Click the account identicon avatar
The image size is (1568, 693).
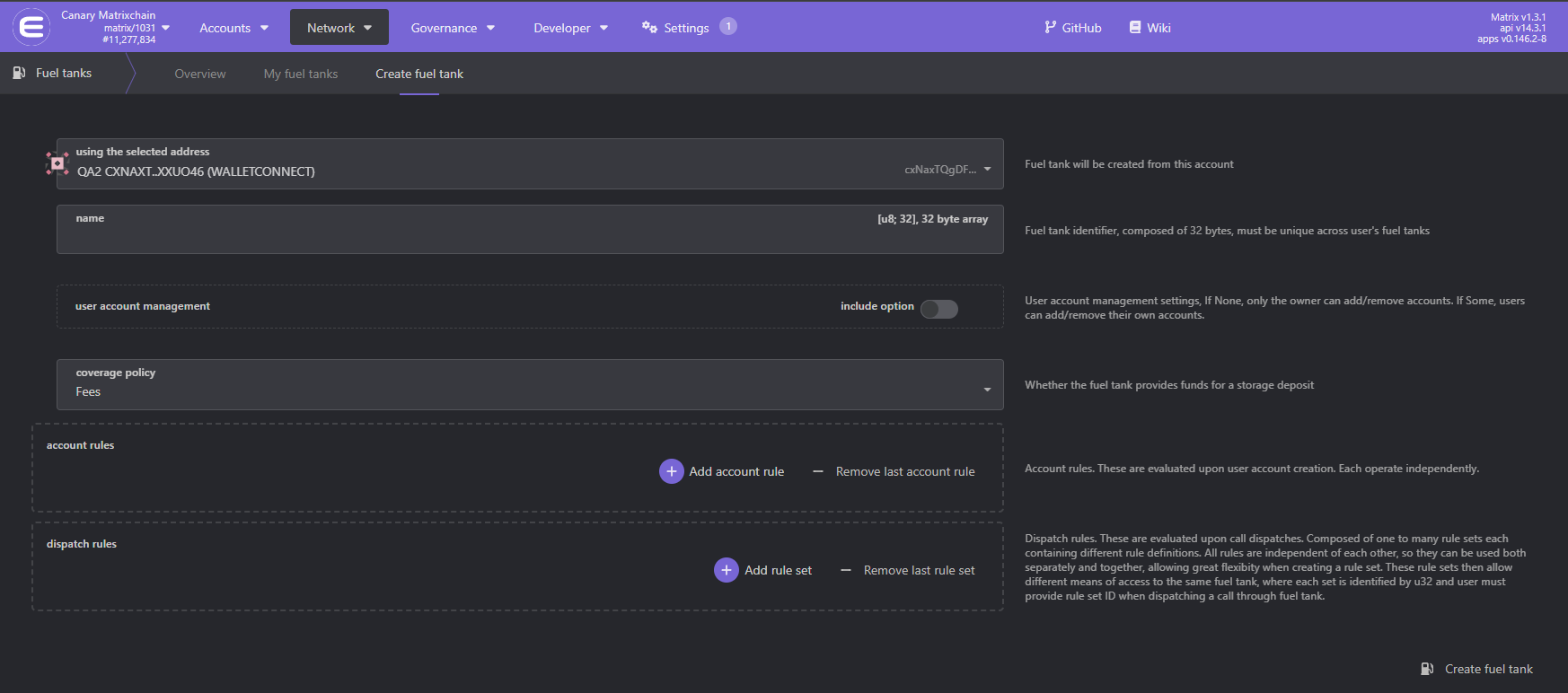pos(57,163)
